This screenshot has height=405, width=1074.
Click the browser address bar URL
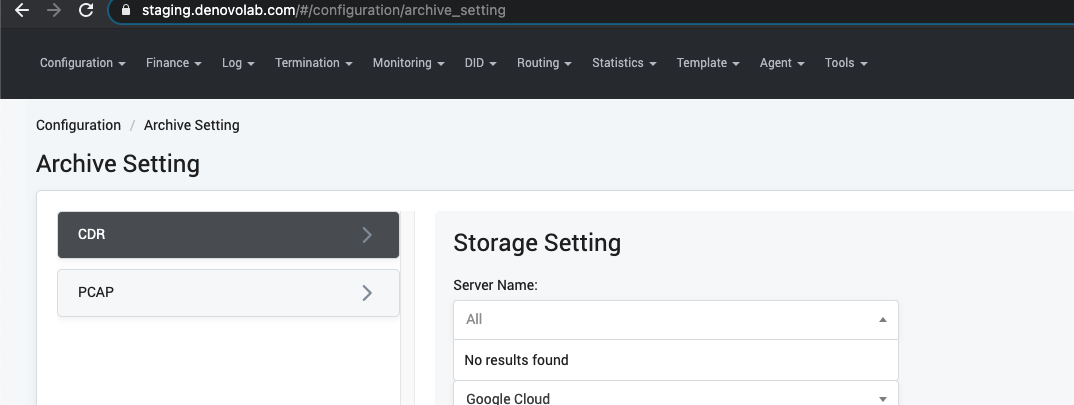pos(323,10)
